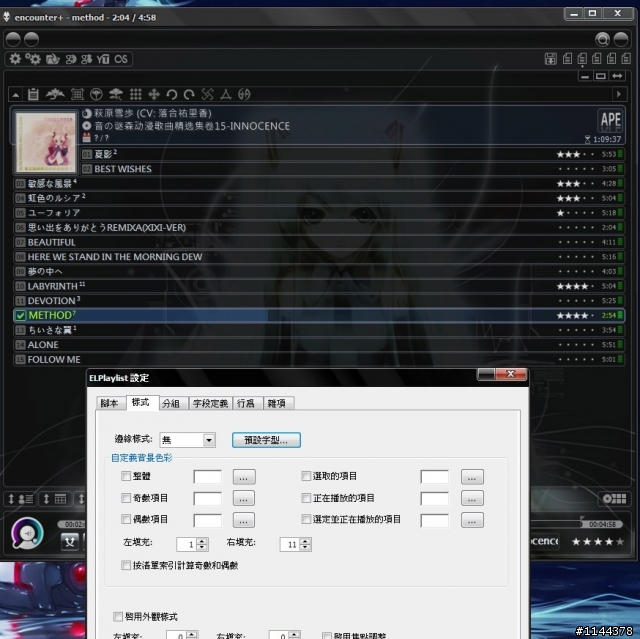This screenshot has width=640, height=639.
Task: Click the clockwise redo arrow icon
Action: click(189, 95)
